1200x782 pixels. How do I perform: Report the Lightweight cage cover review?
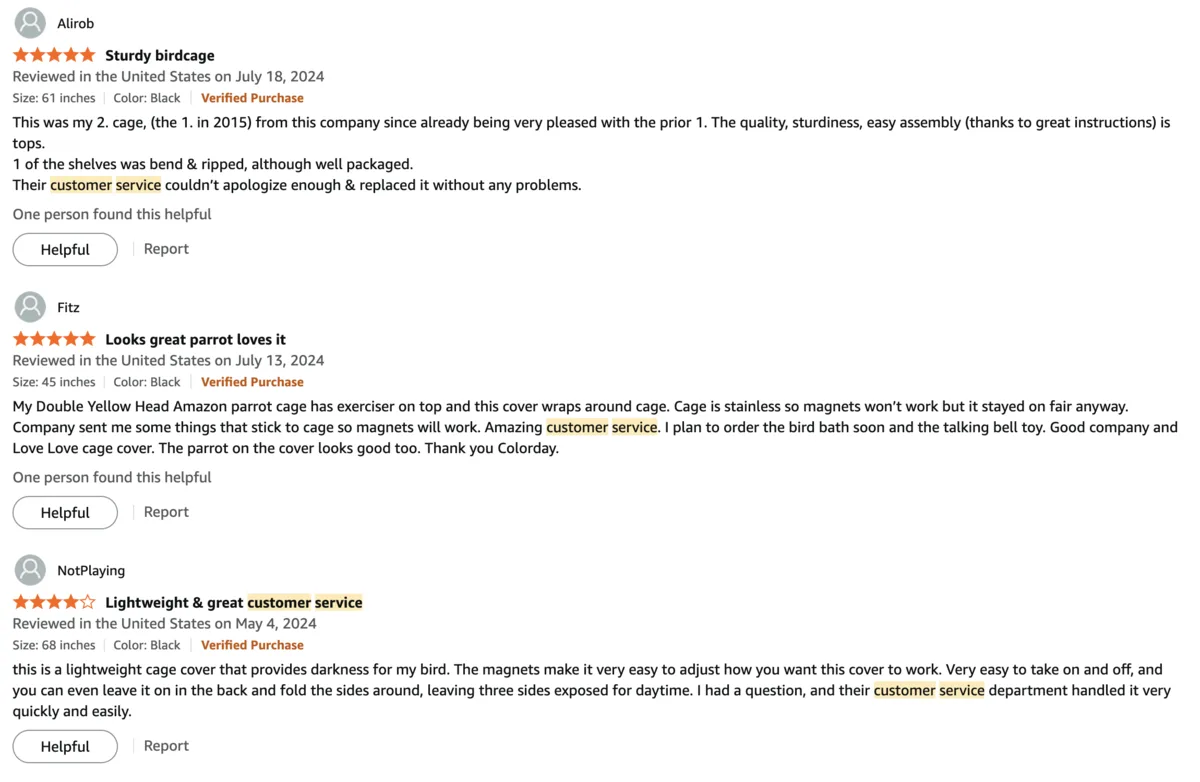(x=166, y=745)
